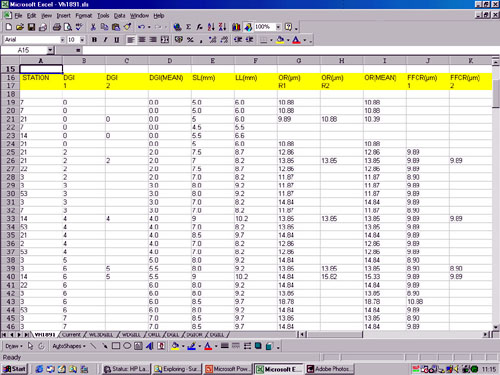The height and width of the screenshot is (375, 500).
Task: Sort descending with the Z-A icon
Action: coord(222,27)
